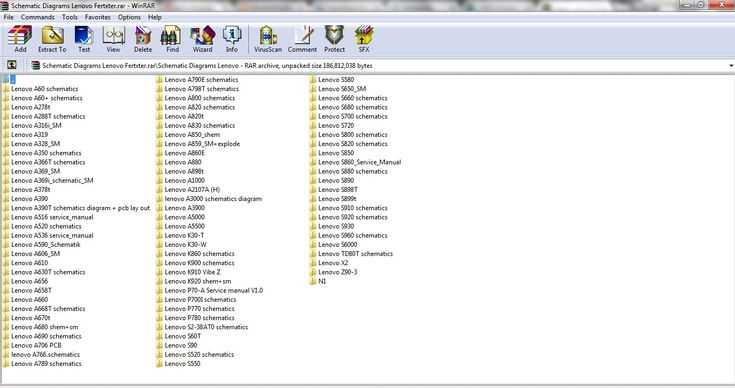
Task: Select 'Lenovo A590_Schematik' folder
Action: tap(42, 245)
